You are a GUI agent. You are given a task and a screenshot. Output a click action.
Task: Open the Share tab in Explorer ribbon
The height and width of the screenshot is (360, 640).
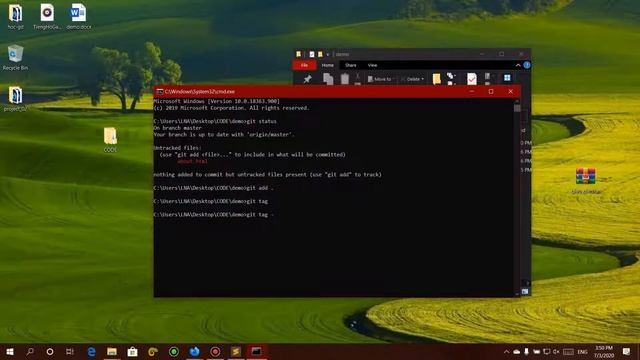351,65
